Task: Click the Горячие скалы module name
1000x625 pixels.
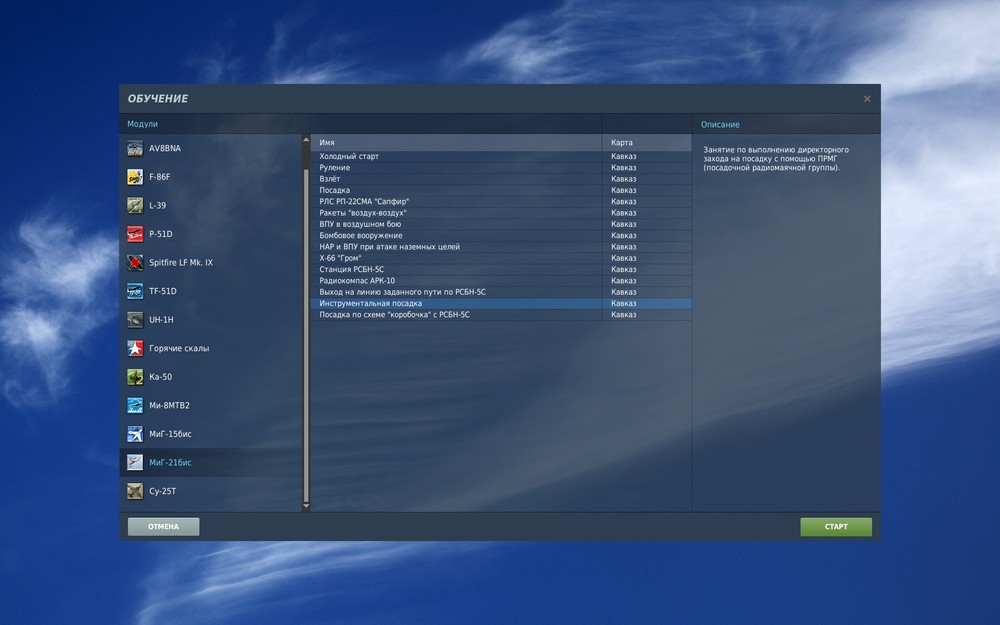Action: 179,348
